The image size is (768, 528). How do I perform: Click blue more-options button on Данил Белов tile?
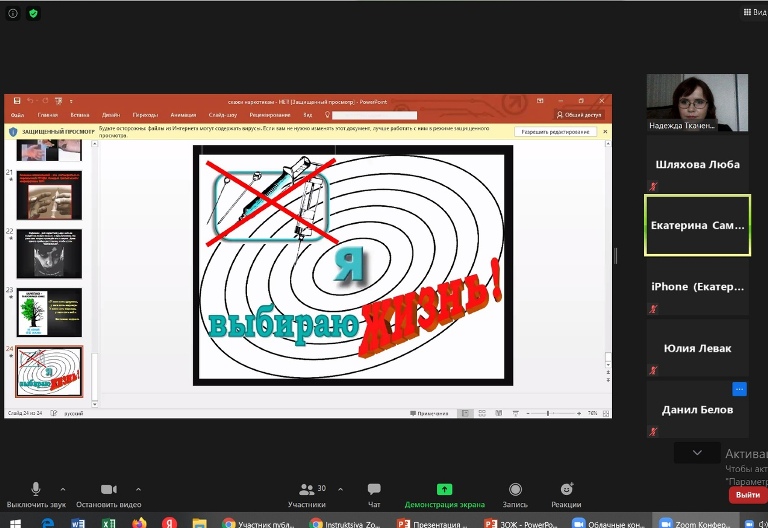(x=739, y=389)
